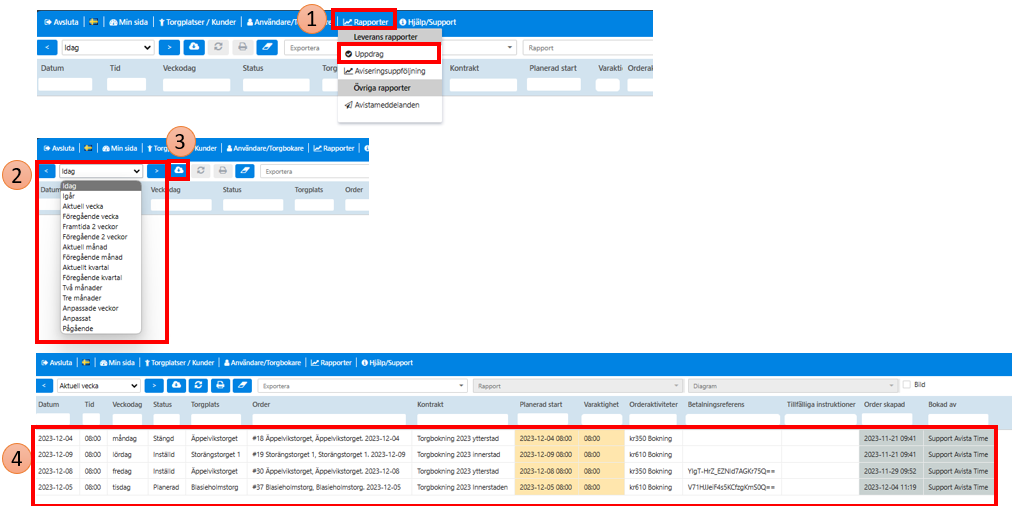Click the greyed print icon in top panel
Viewport: 1014px width, 506px height.
tap(243, 47)
